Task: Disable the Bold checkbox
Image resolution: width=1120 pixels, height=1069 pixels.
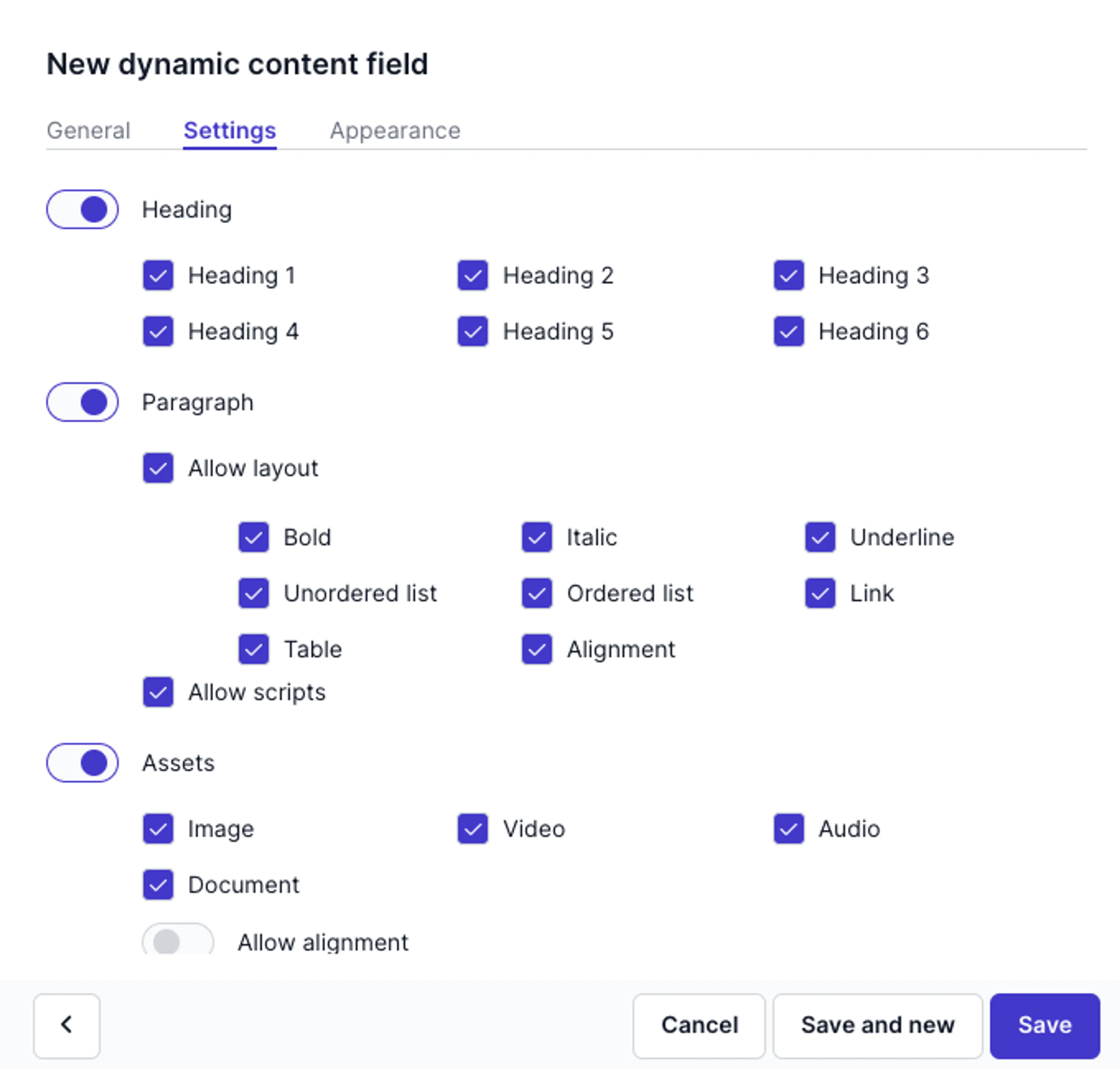Action: click(253, 537)
